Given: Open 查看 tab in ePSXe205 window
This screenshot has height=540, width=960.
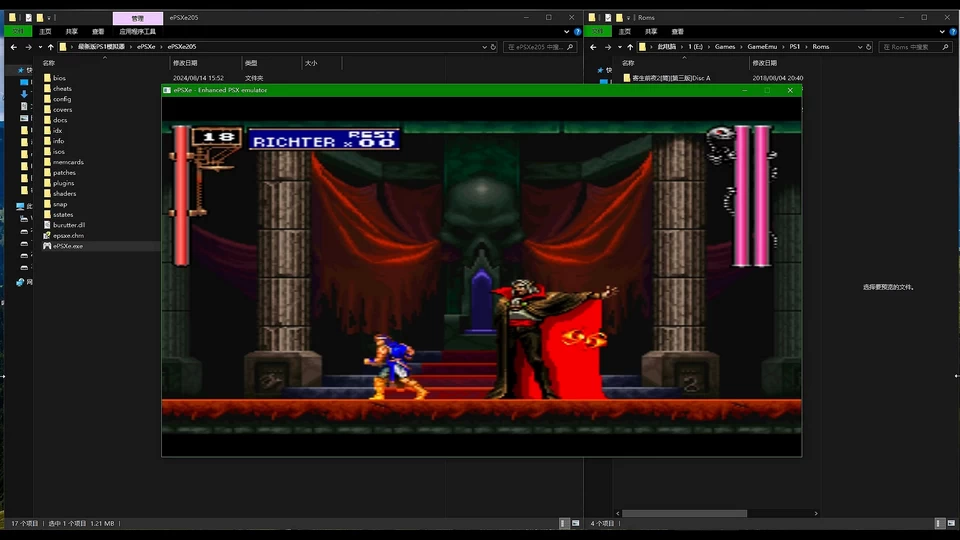Looking at the screenshot, I should [x=98, y=32].
